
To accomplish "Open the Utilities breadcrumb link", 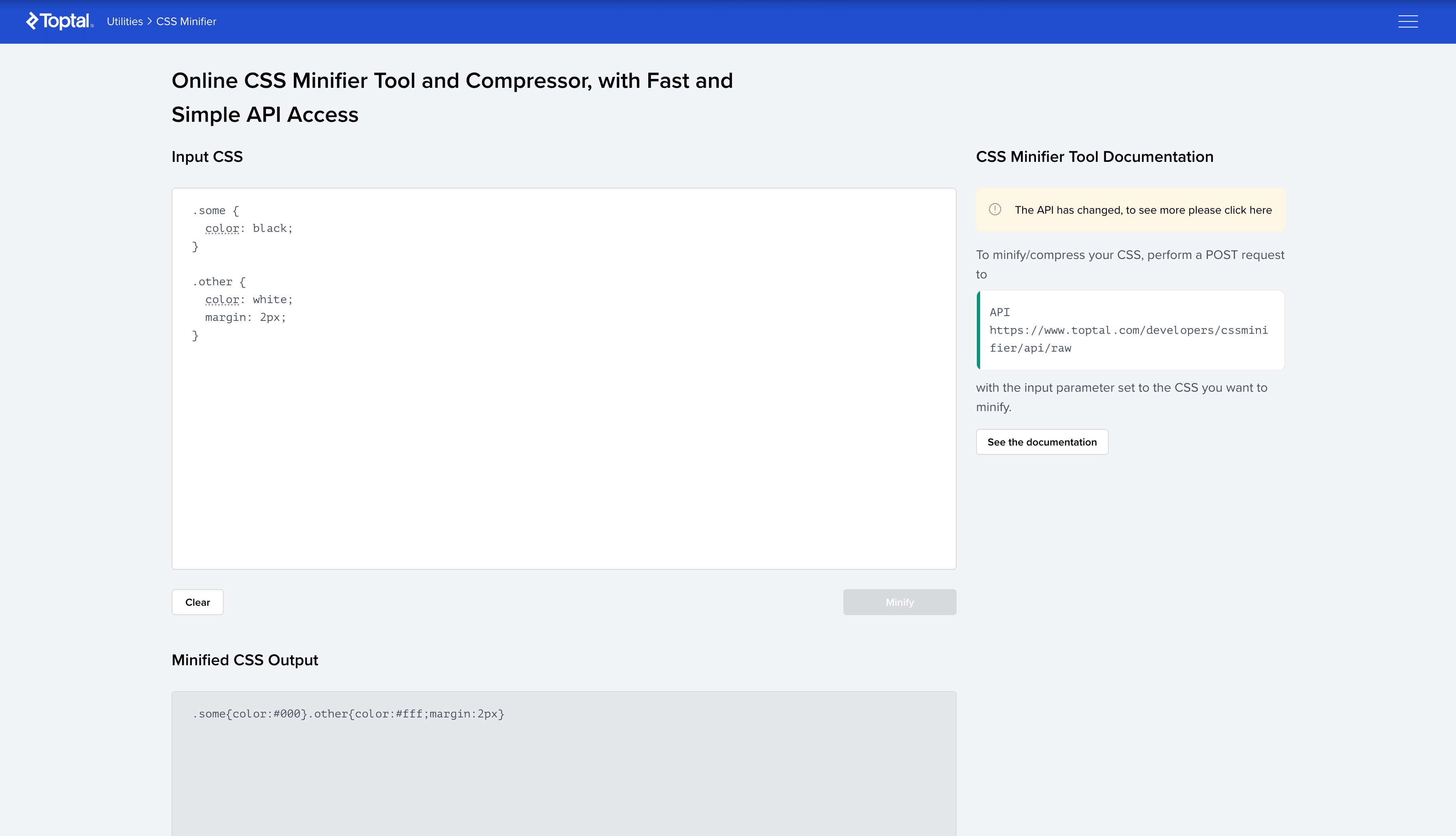I will (125, 21).
